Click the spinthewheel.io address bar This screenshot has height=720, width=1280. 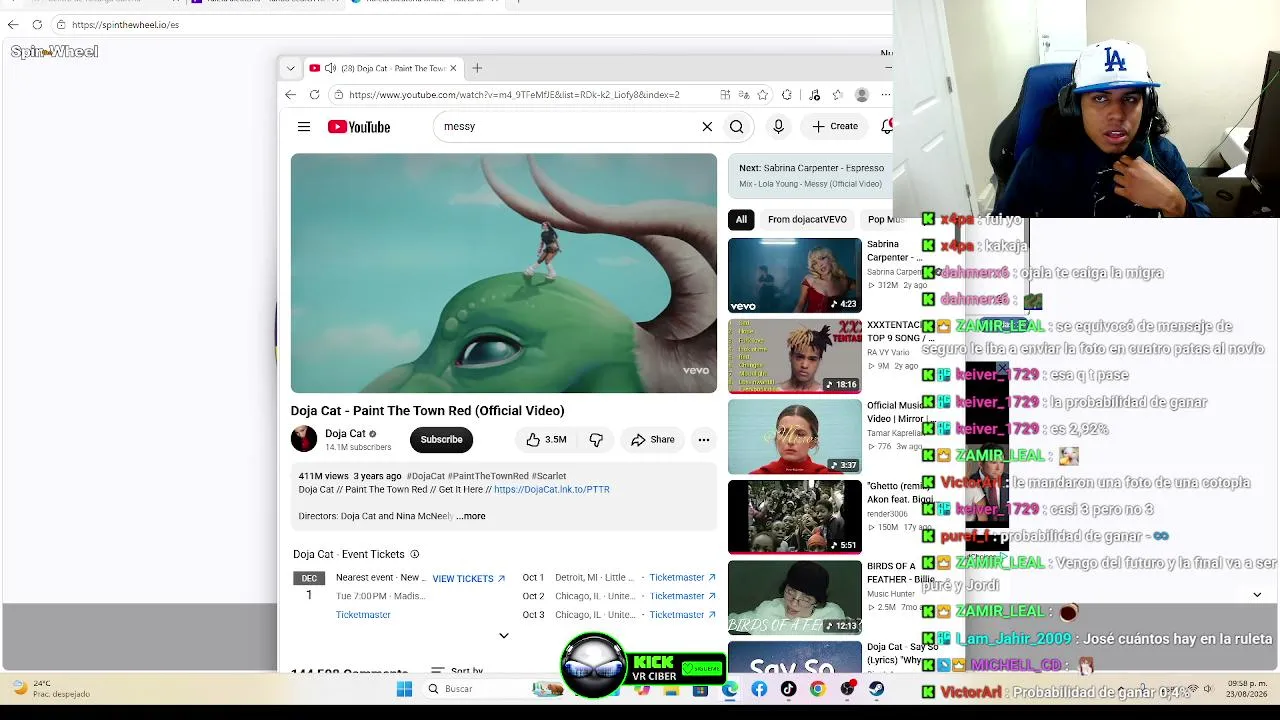coord(125,24)
